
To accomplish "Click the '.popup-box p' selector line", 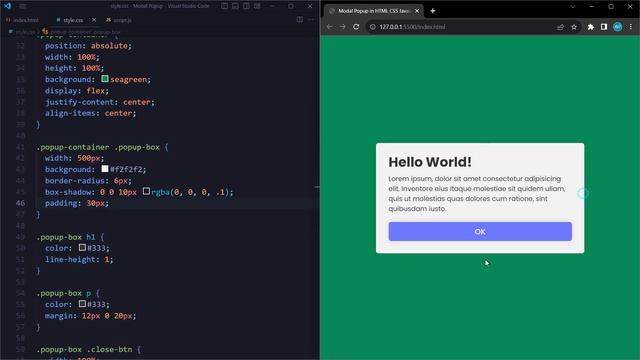I will click(68, 293).
